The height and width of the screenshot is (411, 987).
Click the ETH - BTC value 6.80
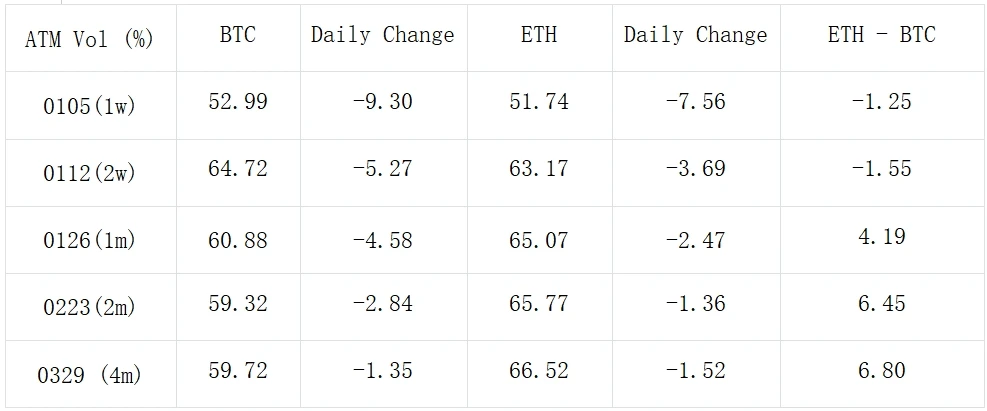tap(881, 371)
